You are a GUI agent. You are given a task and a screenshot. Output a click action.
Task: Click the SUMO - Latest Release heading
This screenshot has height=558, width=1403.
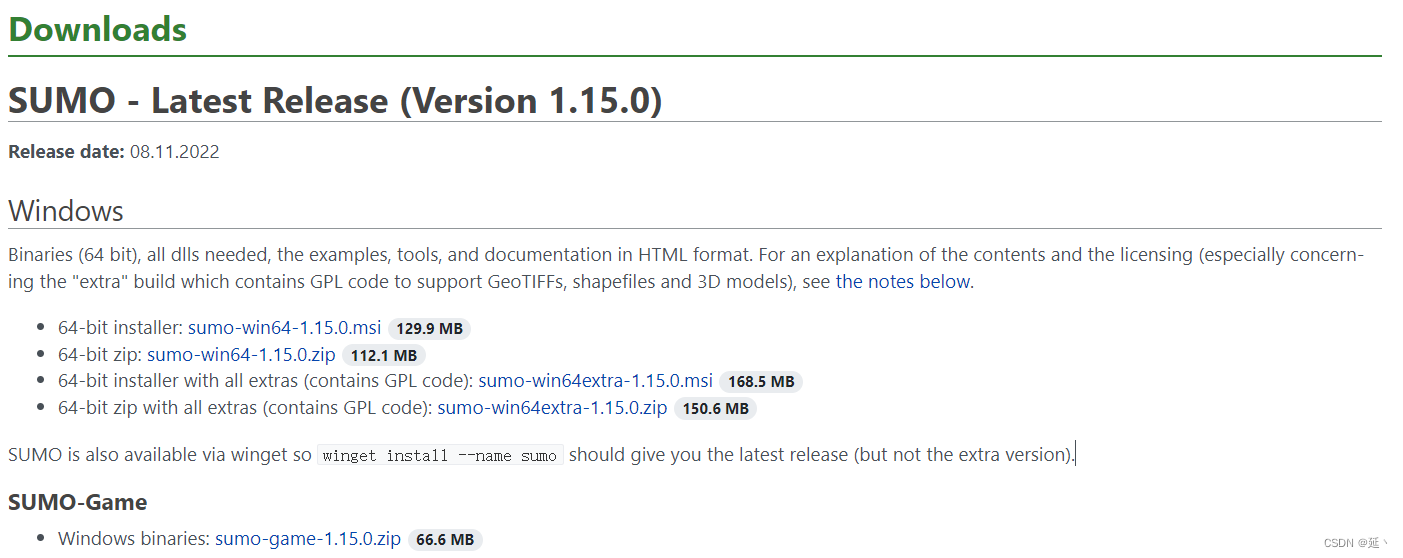tap(334, 100)
